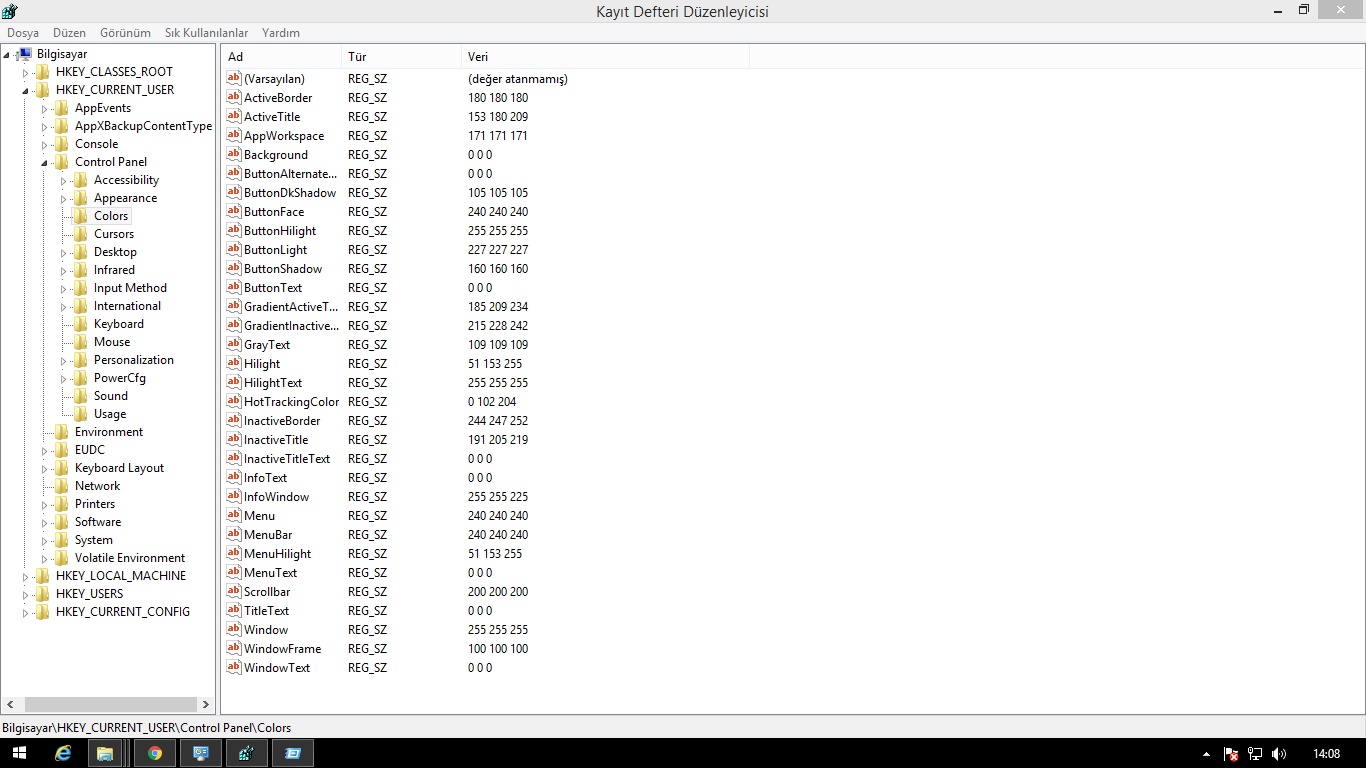Open the Windows Start button
Viewport: 1366px width, 768px height.
click(19, 753)
